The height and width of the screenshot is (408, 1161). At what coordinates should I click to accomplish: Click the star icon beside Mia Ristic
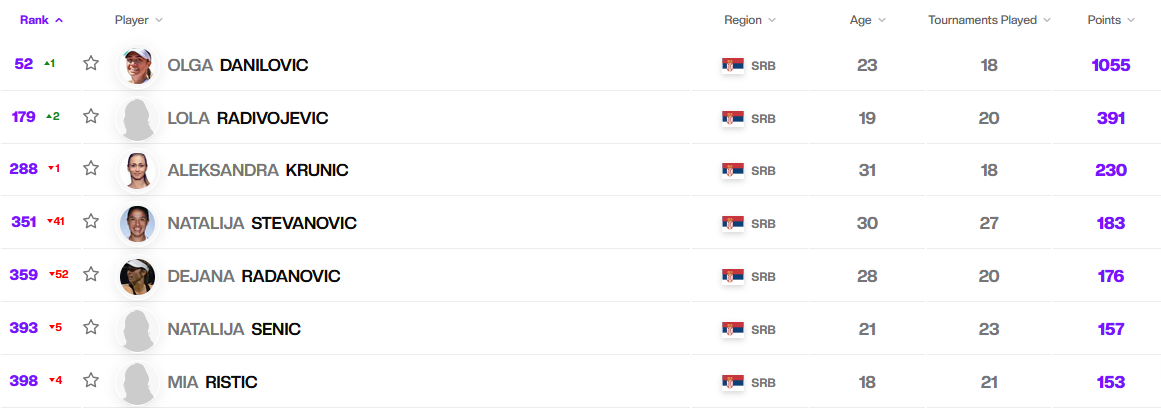pos(91,380)
